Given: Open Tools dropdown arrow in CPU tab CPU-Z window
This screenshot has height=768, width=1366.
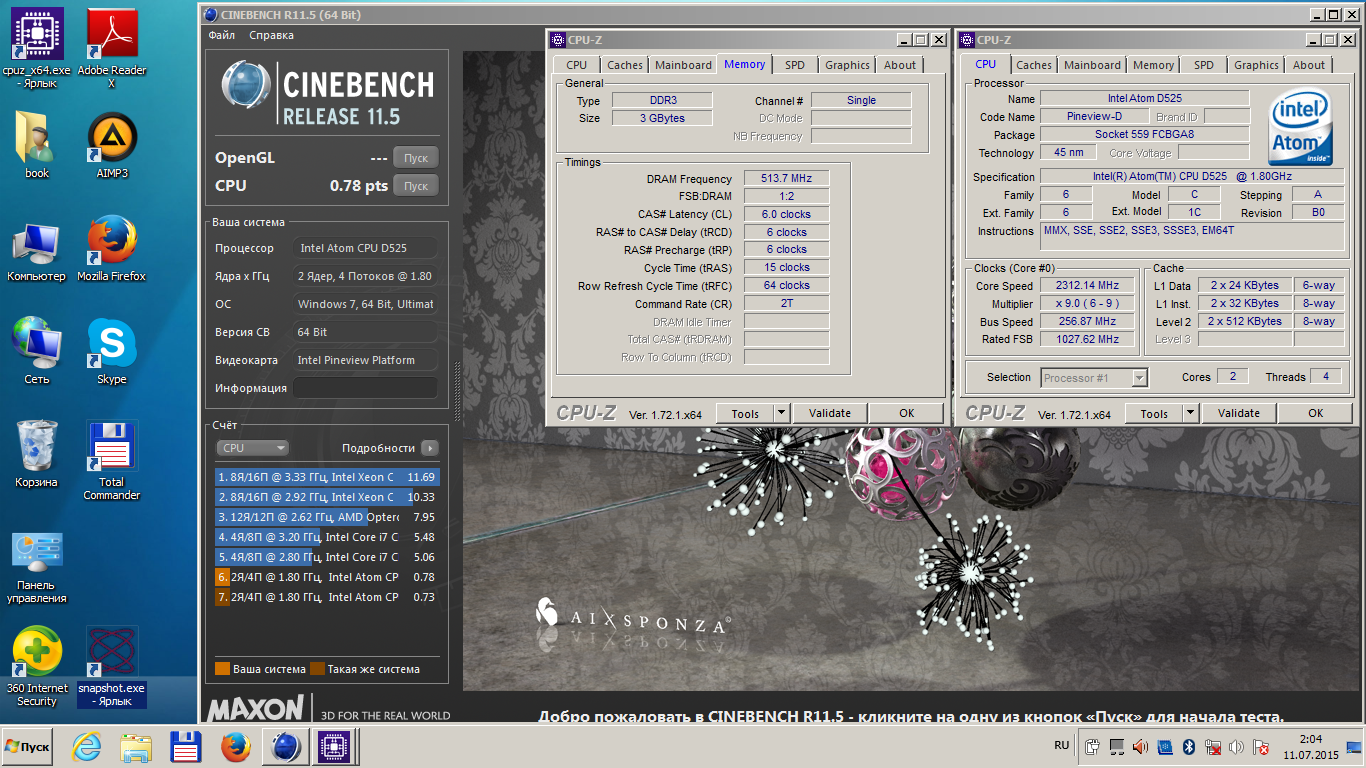Looking at the screenshot, I should 1190,413.
